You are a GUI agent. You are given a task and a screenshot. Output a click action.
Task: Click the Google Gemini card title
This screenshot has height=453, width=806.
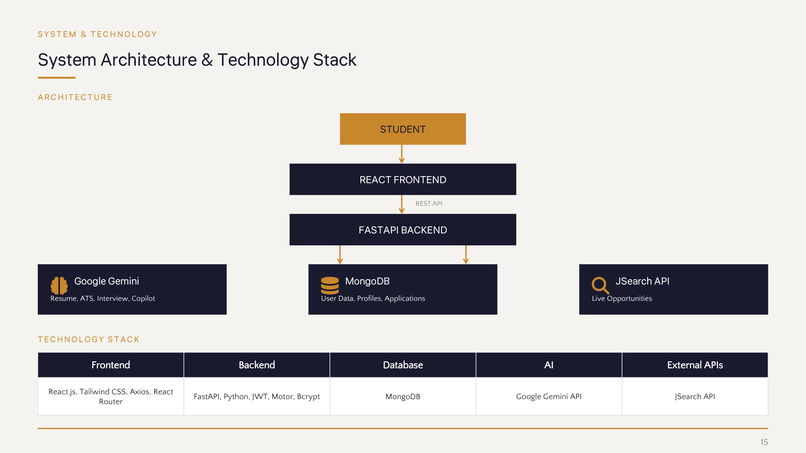point(106,281)
